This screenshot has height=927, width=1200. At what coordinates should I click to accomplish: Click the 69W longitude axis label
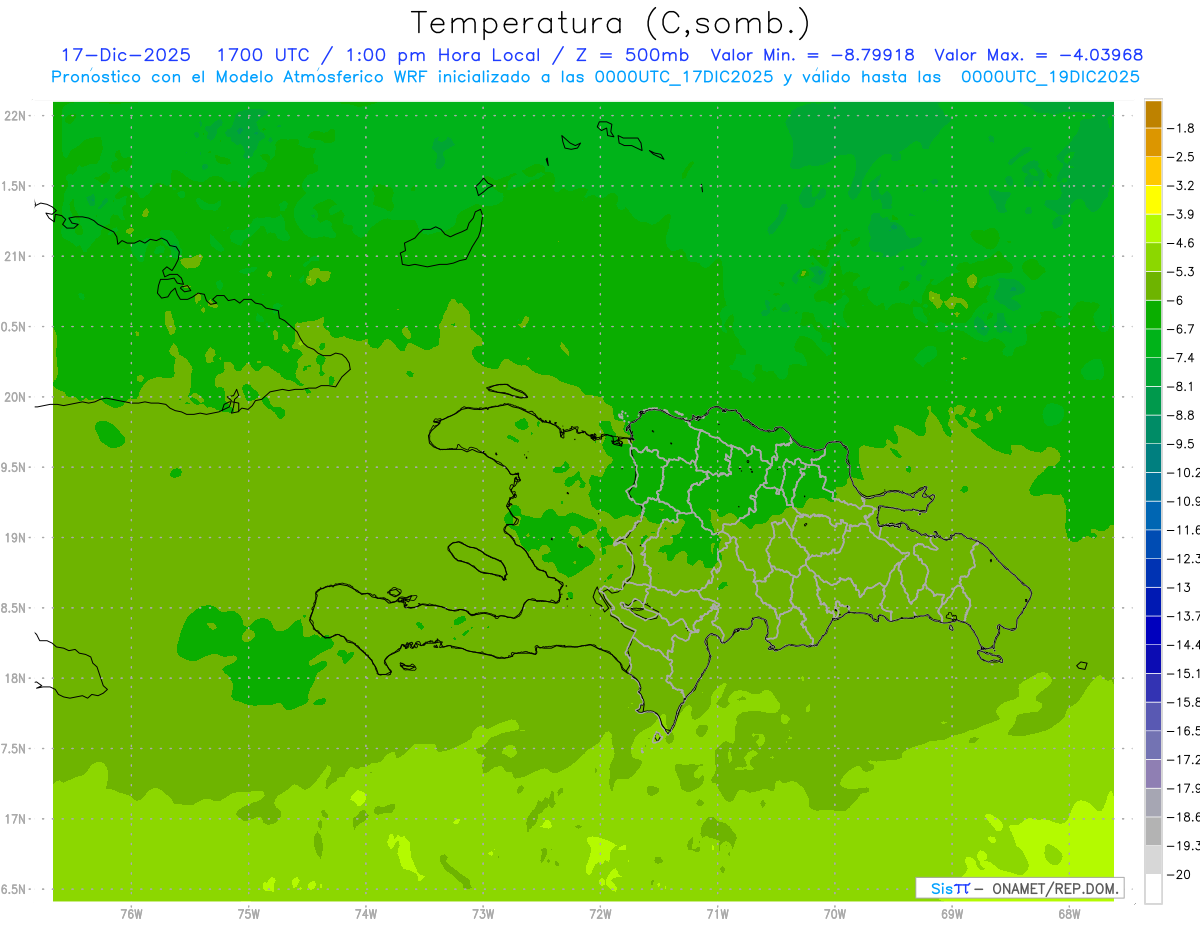click(x=952, y=914)
